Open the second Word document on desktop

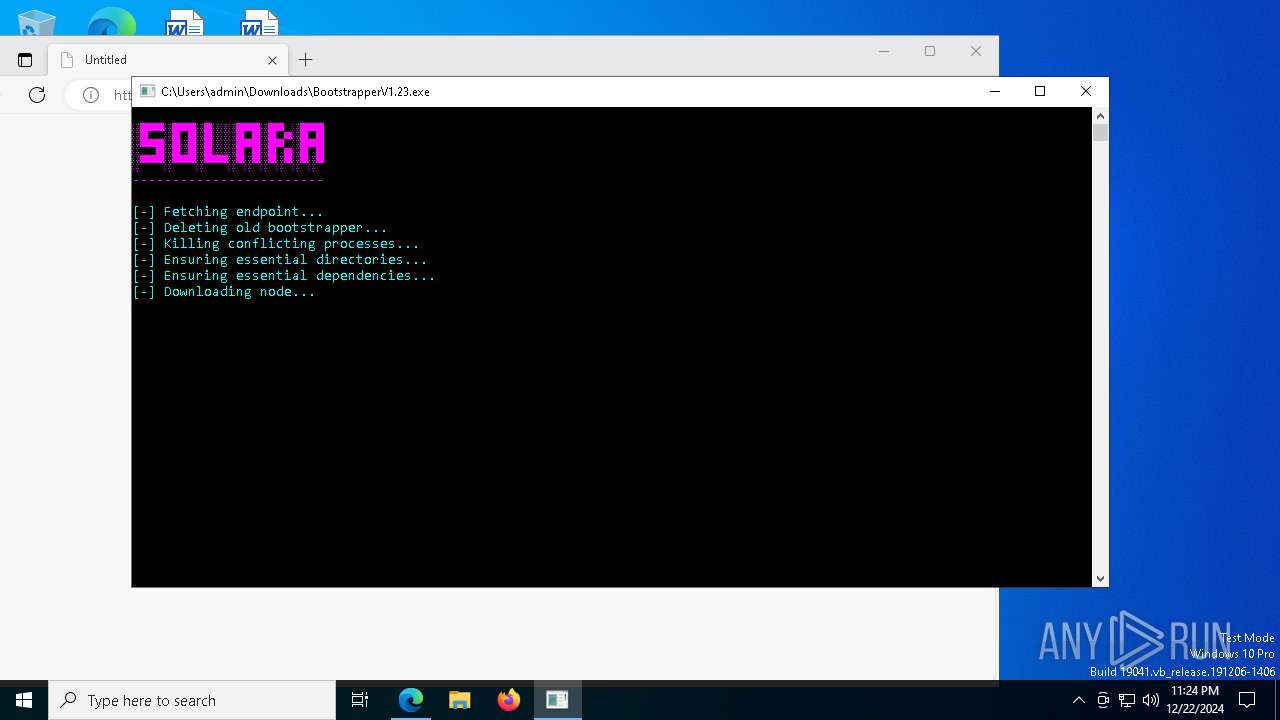tap(259, 22)
